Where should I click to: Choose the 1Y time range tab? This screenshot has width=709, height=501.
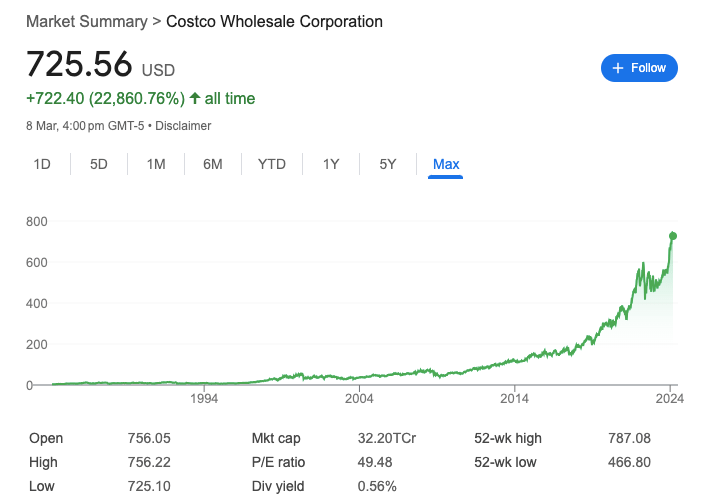pos(331,164)
